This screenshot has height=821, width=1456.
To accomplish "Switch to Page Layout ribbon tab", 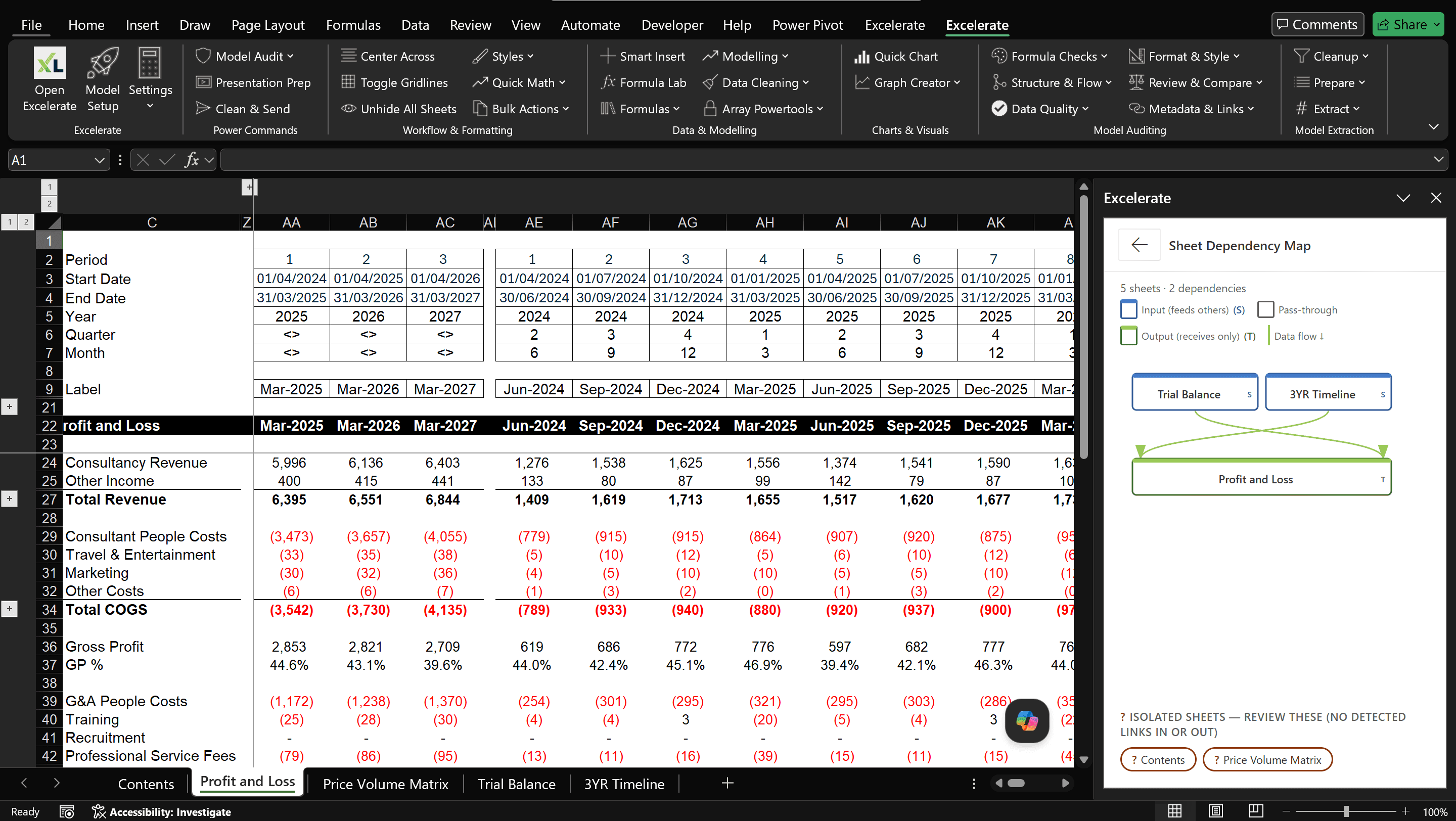I will tap(268, 25).
